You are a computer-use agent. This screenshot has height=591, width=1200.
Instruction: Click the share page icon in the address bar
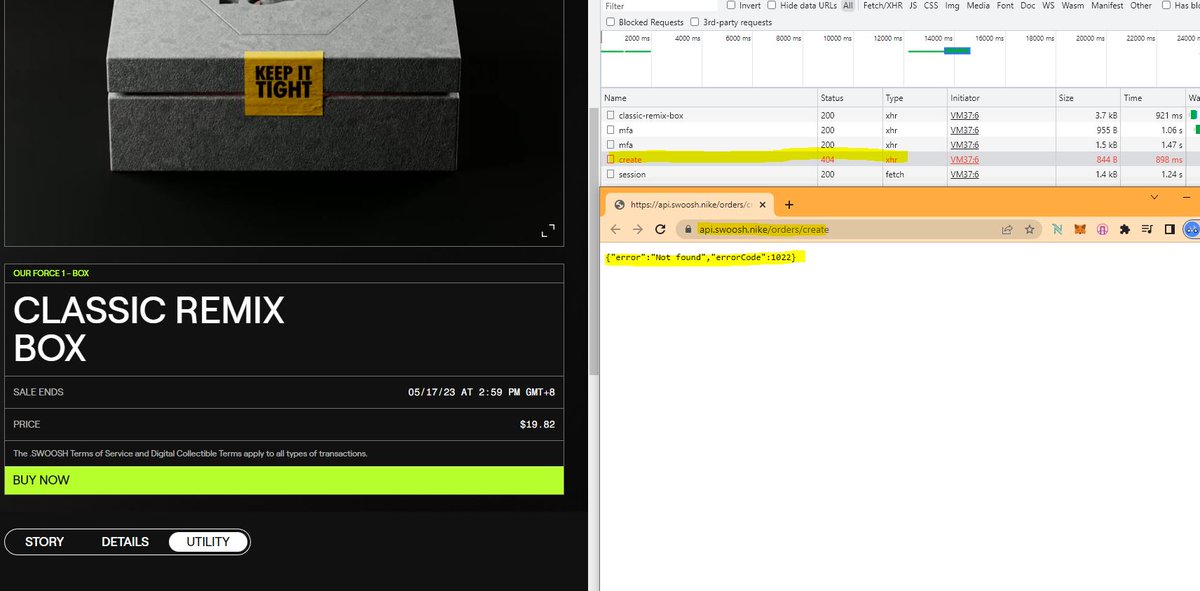(1007, 229)
